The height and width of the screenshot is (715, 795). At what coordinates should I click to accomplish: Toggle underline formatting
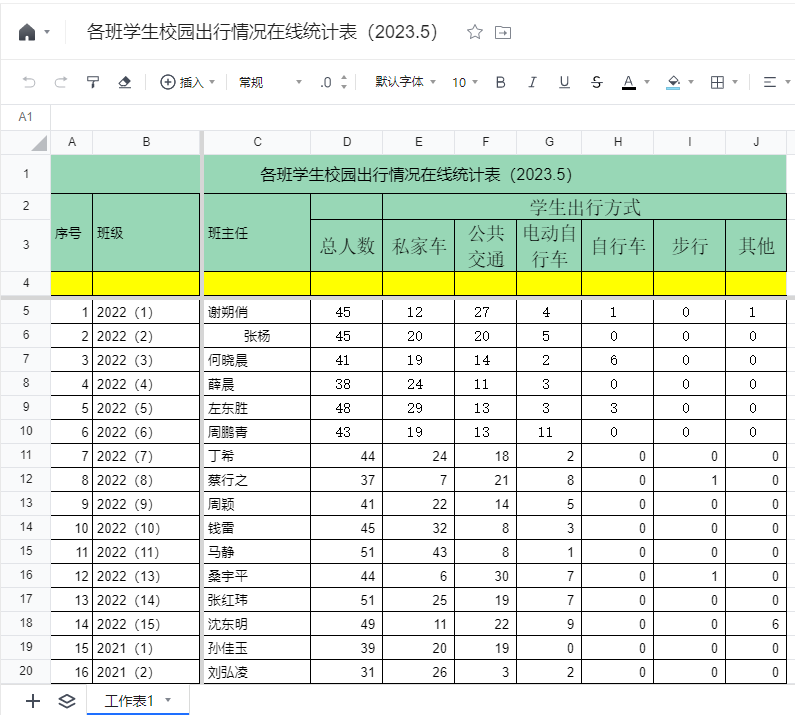click(x=564, y=82)
